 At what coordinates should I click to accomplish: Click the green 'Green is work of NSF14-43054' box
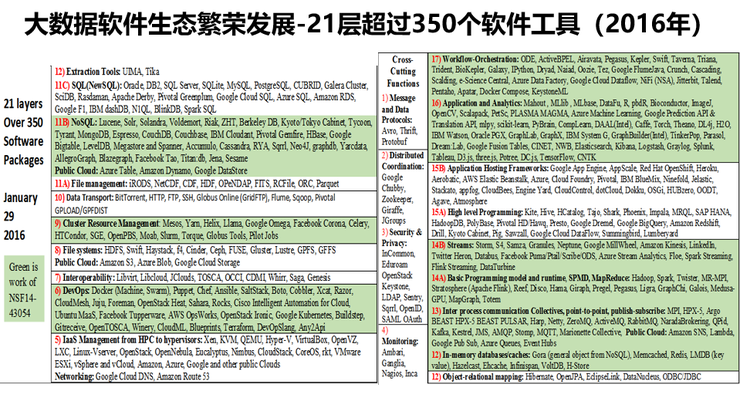pos(24,289)
